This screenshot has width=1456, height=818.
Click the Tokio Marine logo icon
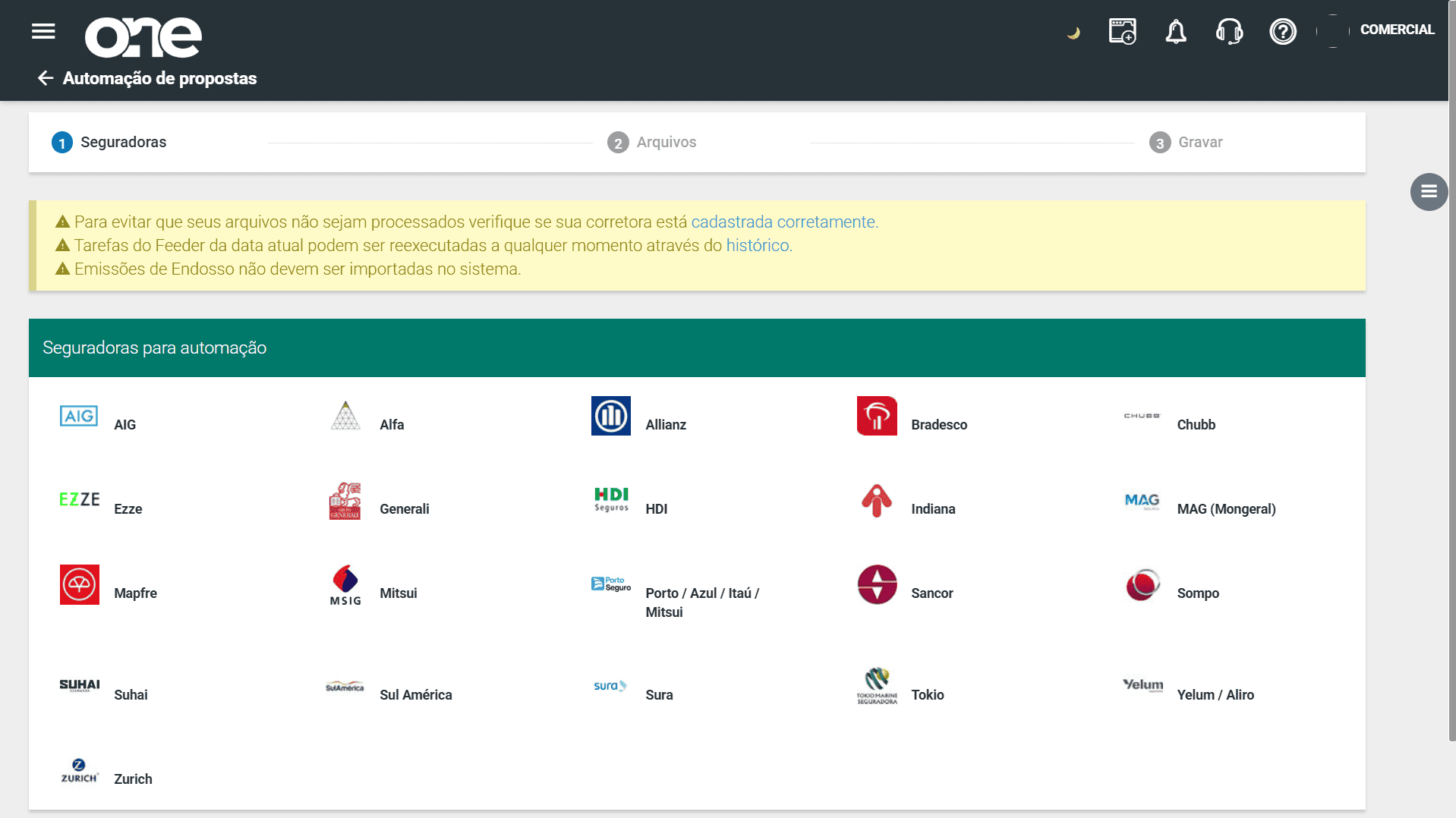877,686
